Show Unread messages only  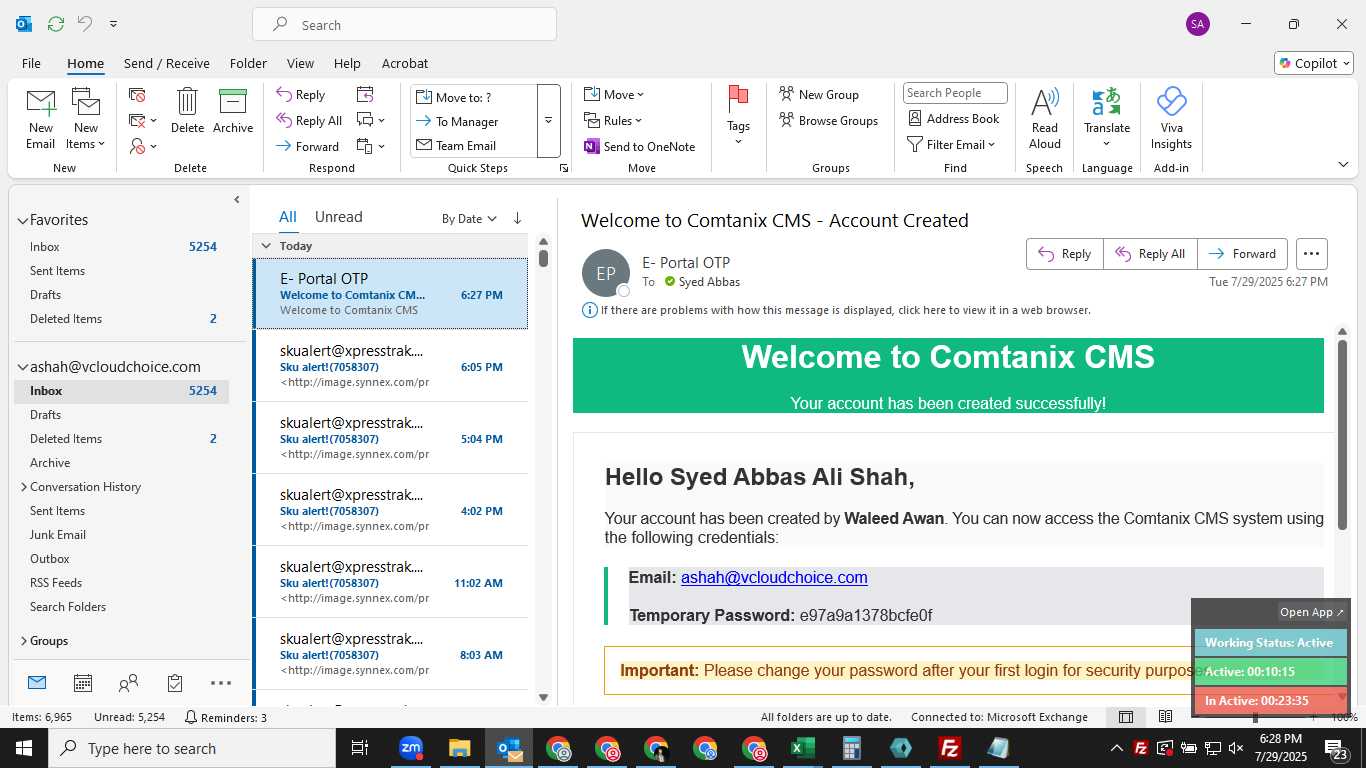point(339,217)
